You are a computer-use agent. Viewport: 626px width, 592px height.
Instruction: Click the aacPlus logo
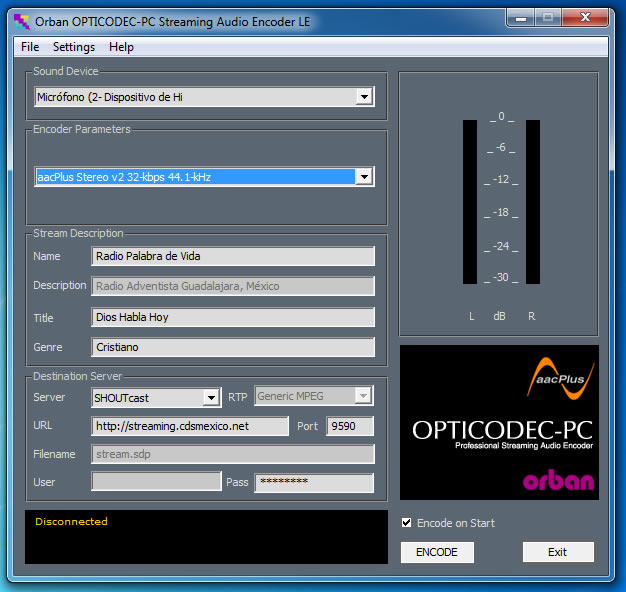561,378
